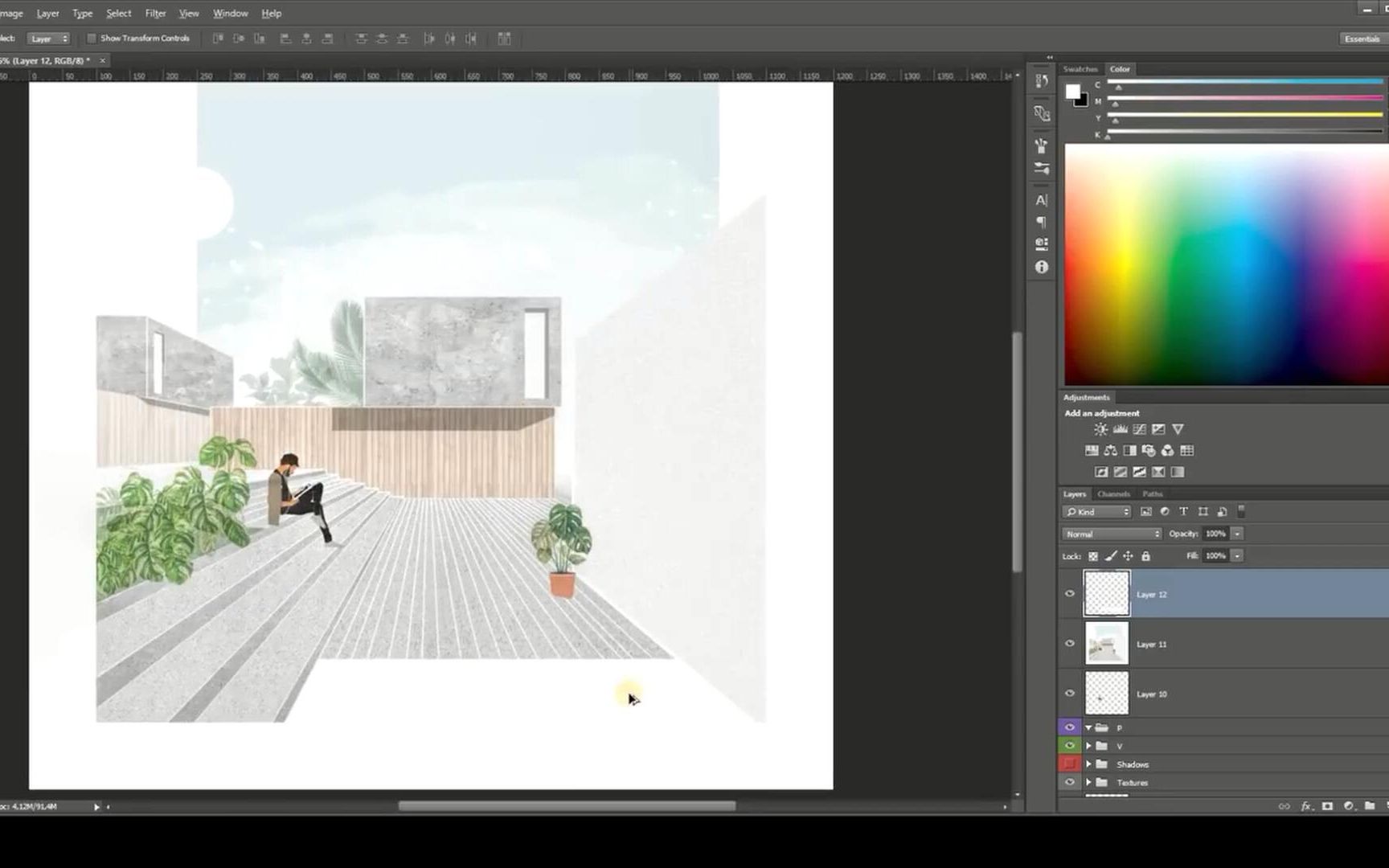Viewport: 1389px width, 868px height.
Task: Open the Info panel icon
Action: click(x=1042, y=267)
